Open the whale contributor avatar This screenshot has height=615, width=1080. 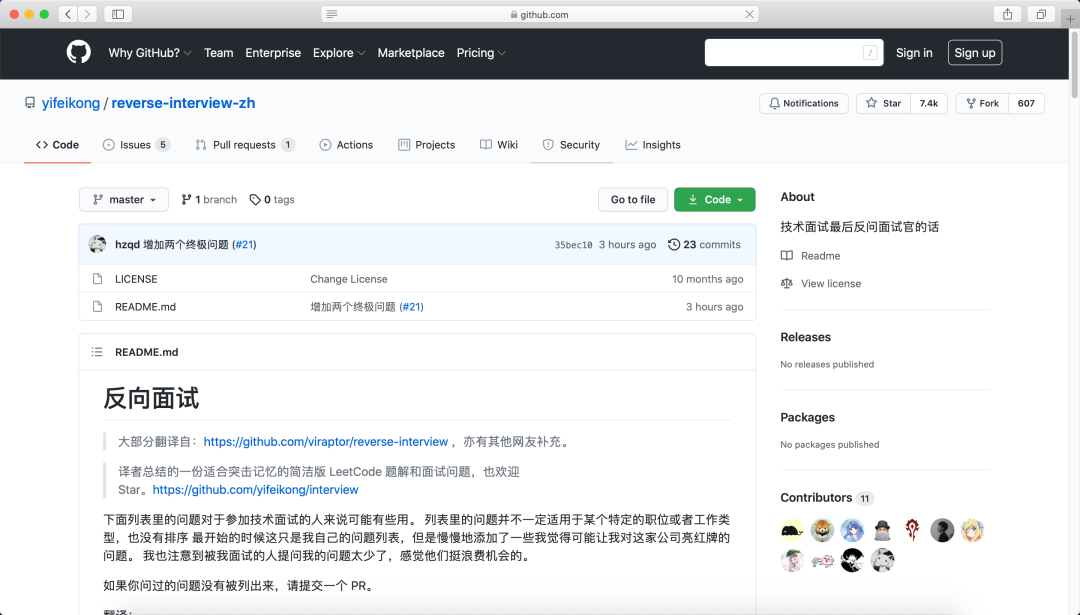pos(792,530)
